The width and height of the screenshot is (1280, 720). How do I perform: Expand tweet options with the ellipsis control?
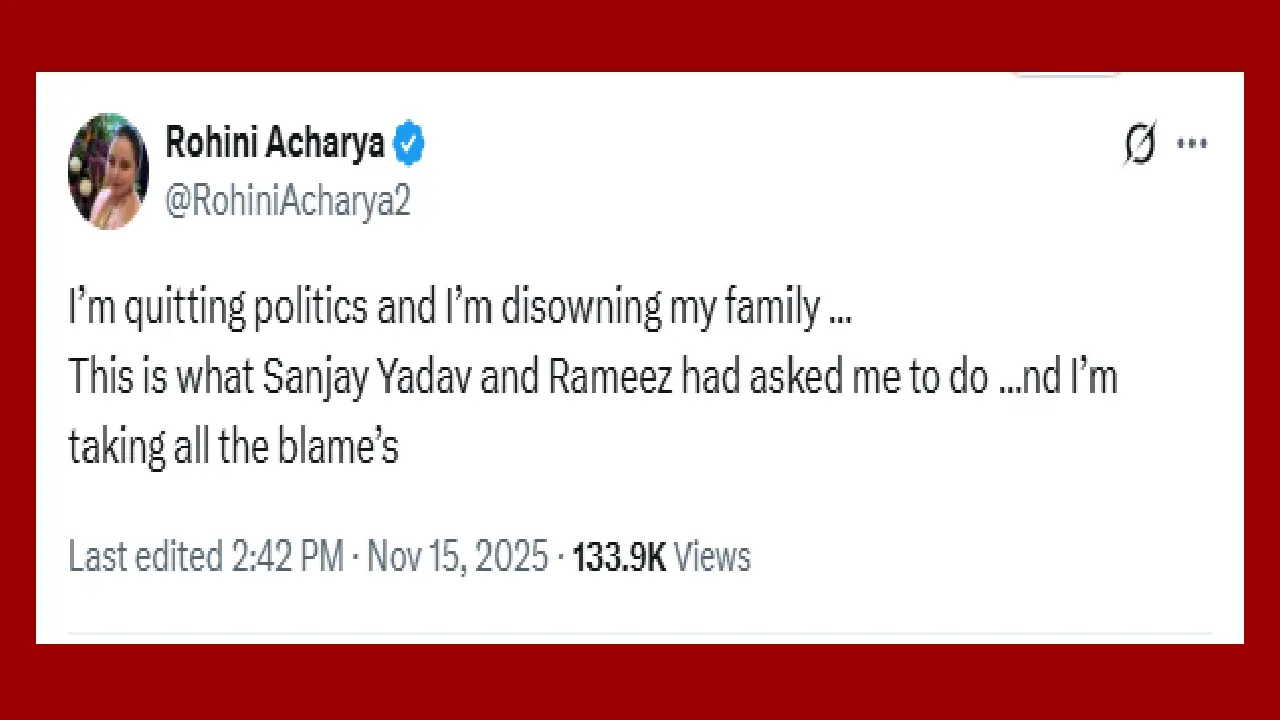[x=1192, y=143]
